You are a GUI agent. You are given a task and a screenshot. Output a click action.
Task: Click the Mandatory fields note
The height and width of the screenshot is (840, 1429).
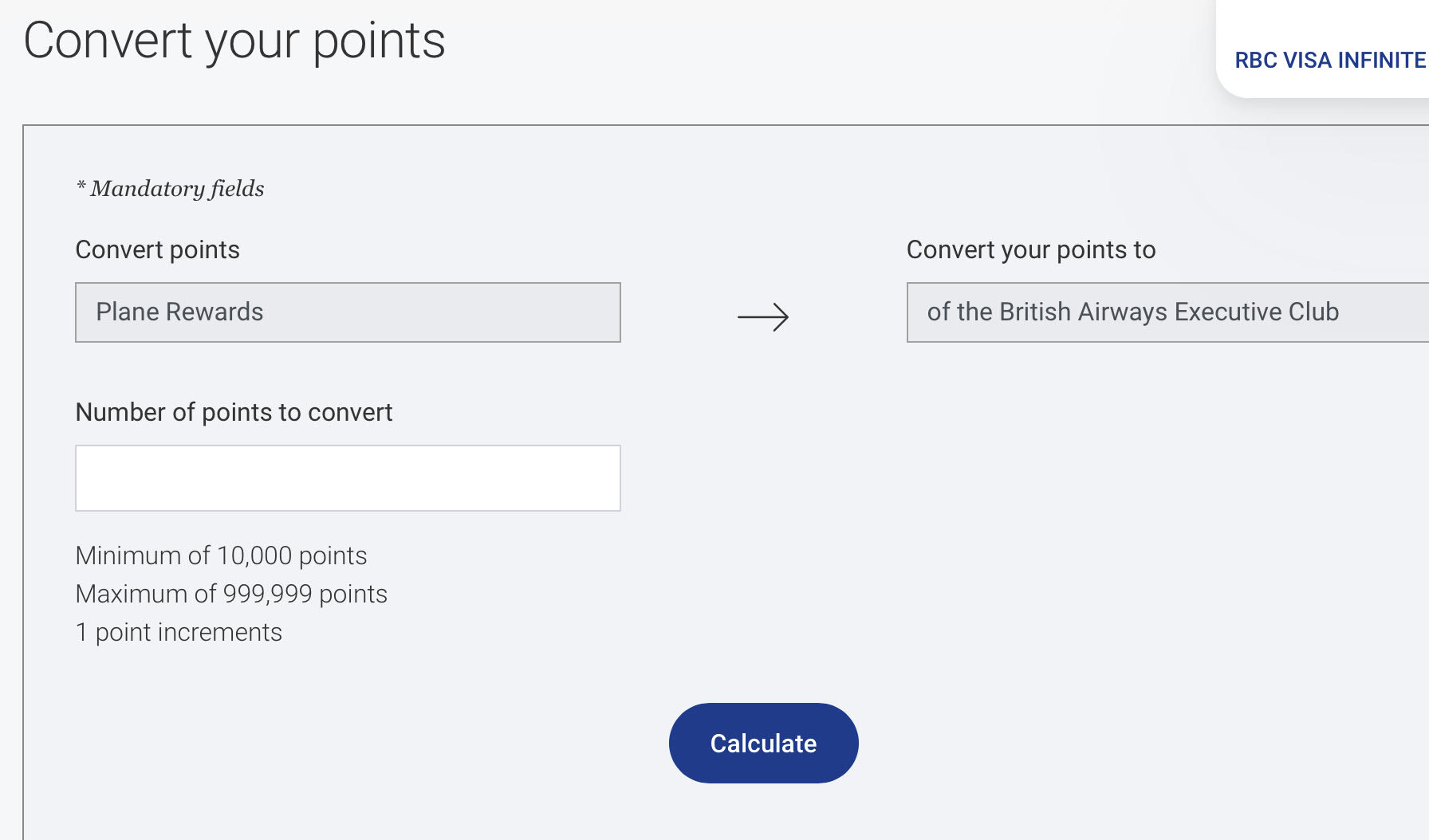click(x=169, y=189)
